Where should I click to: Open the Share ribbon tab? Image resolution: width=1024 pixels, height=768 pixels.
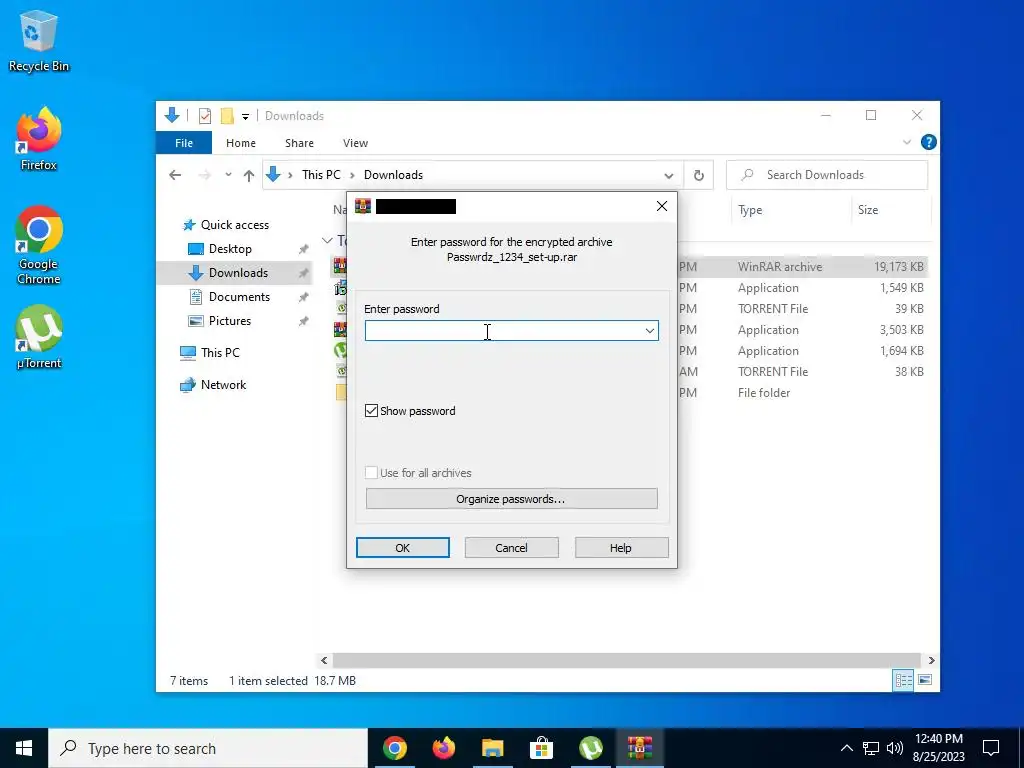click(299, 143)
